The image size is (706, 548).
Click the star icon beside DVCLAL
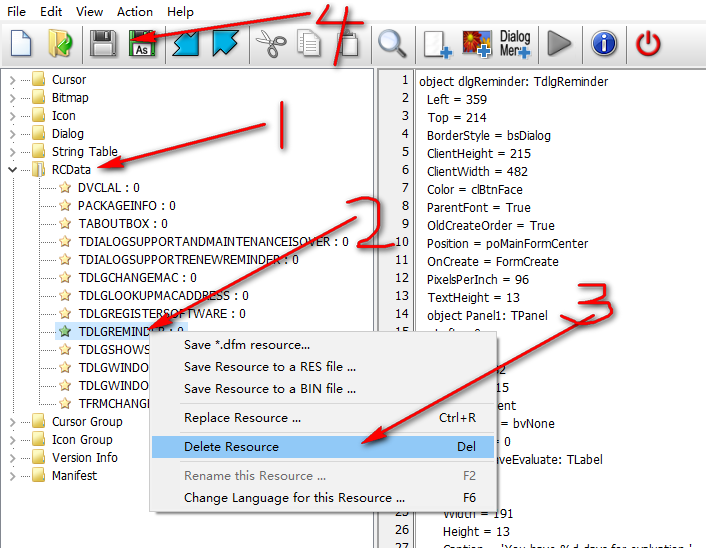(65, 187)
